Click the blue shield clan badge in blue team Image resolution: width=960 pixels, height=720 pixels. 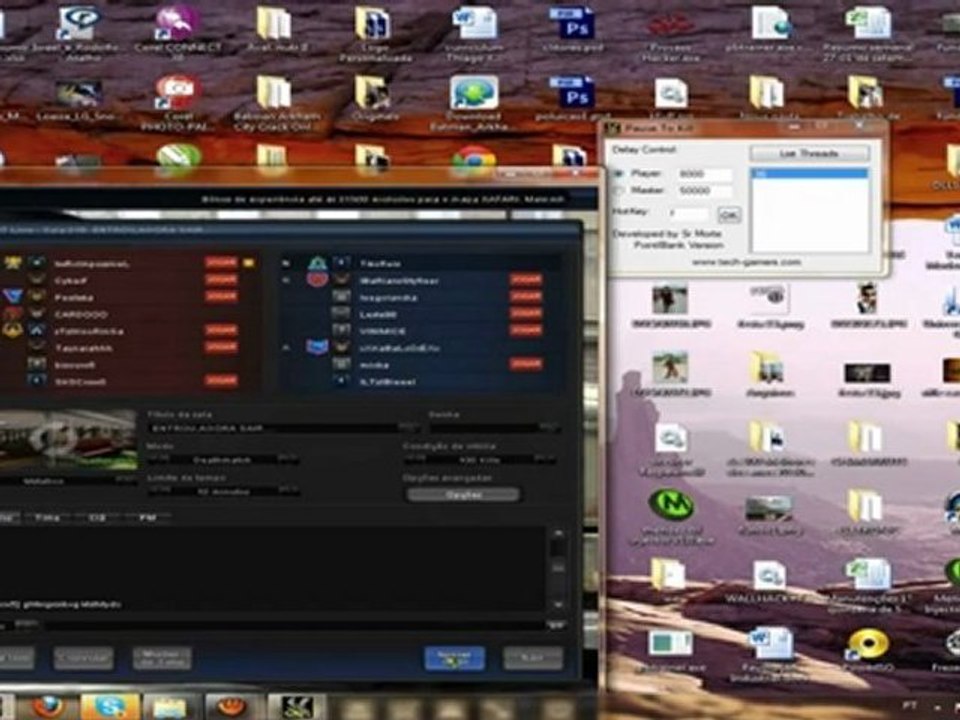pos(317,347)
